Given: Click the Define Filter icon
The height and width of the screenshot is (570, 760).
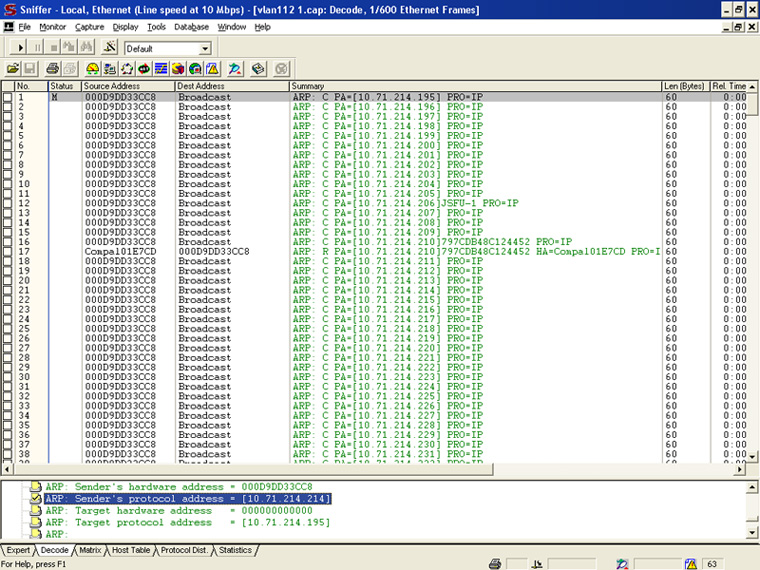Looking at the screenshot, I should point(110,48).
